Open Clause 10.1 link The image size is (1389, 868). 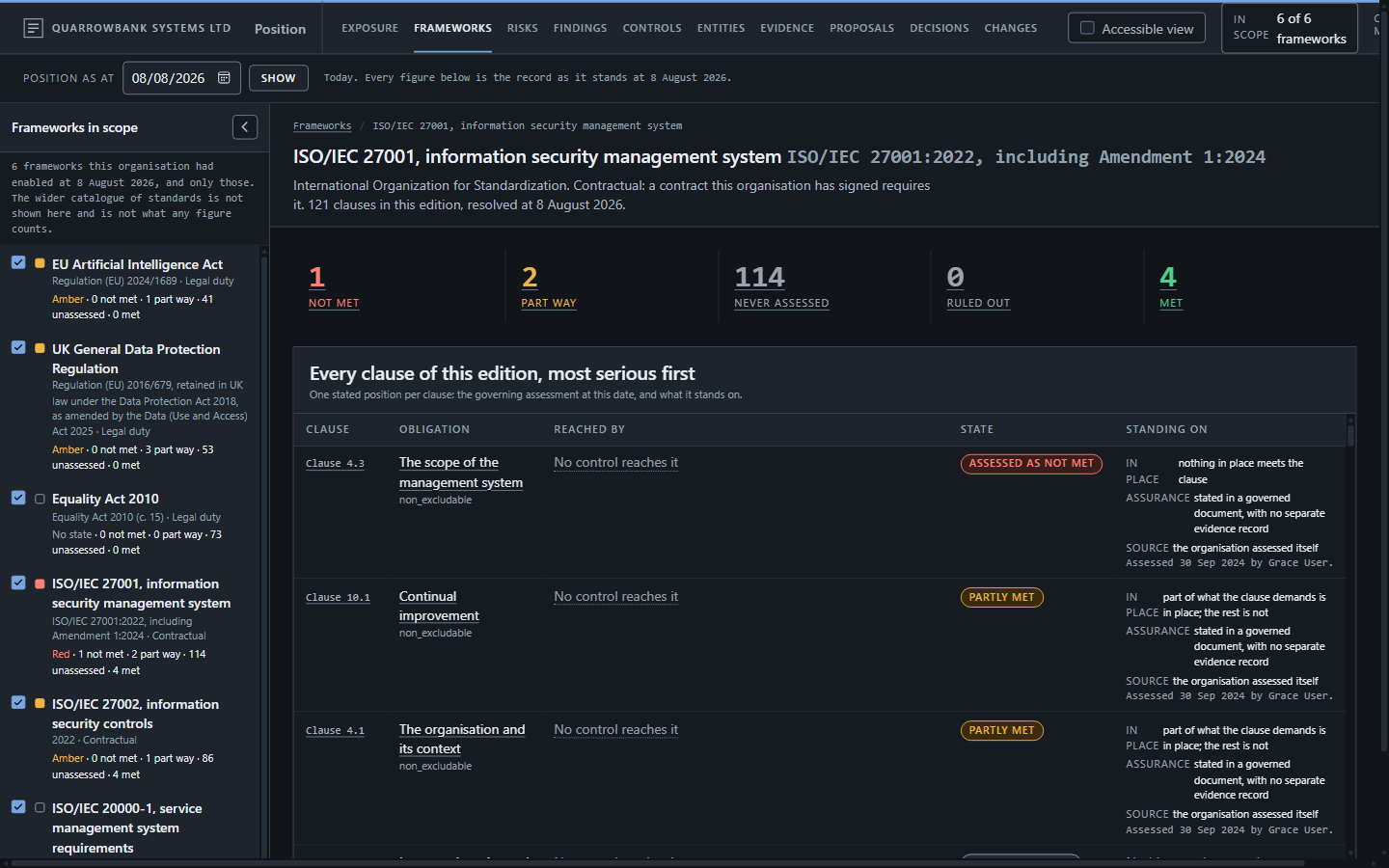338,598
